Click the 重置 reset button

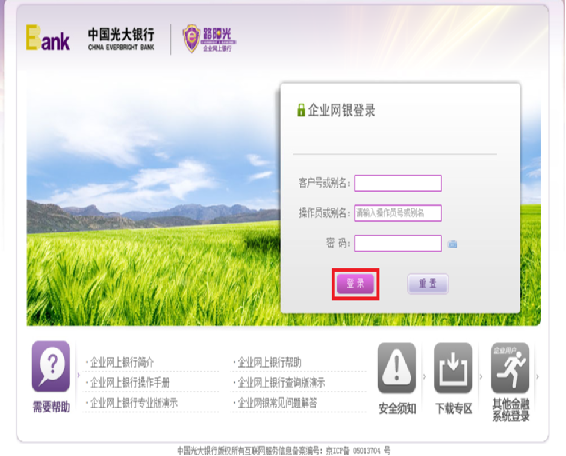pyautogui.click(x=428, y=284)
